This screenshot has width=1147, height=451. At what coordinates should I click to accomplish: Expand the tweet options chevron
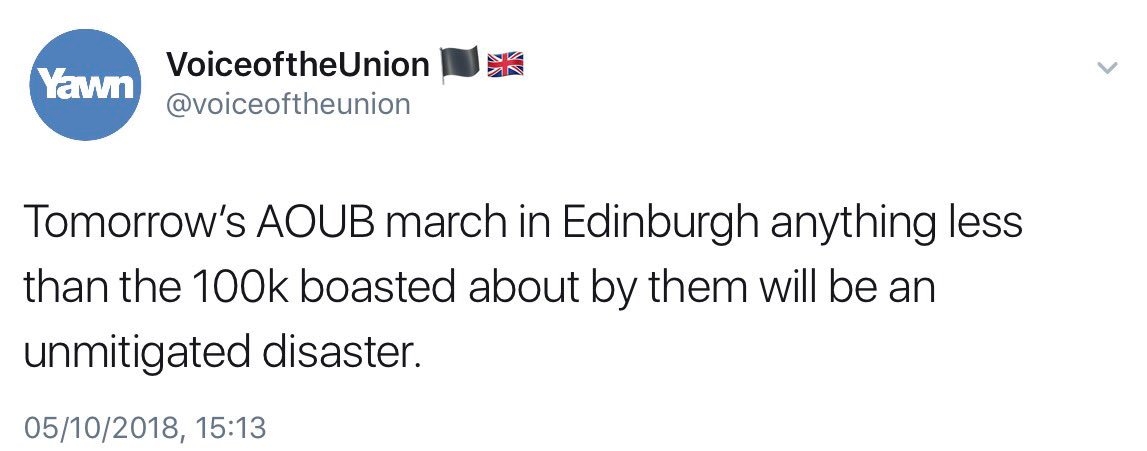(1108, 68)
